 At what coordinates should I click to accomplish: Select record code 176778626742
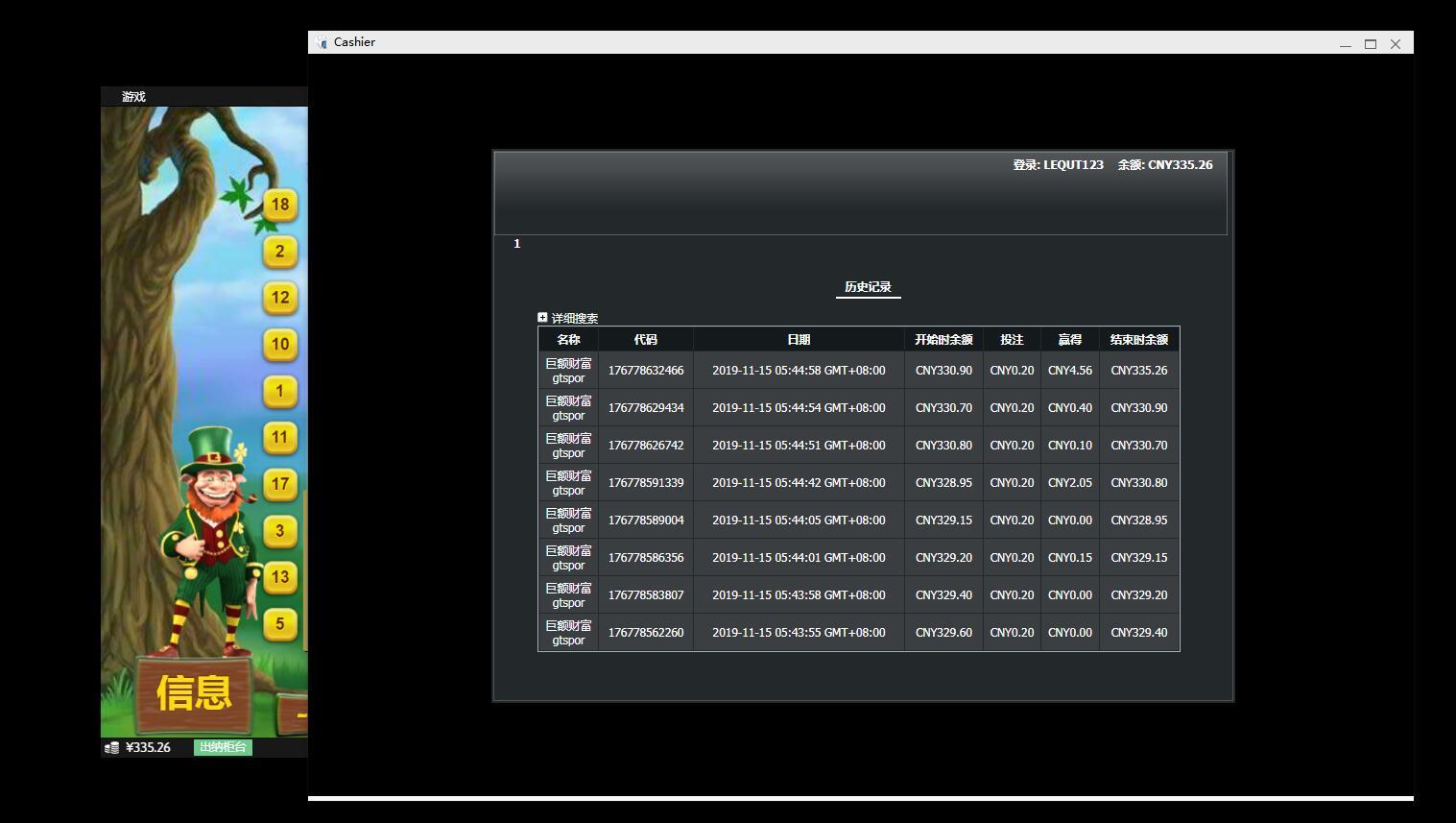(x=646, y=446)
